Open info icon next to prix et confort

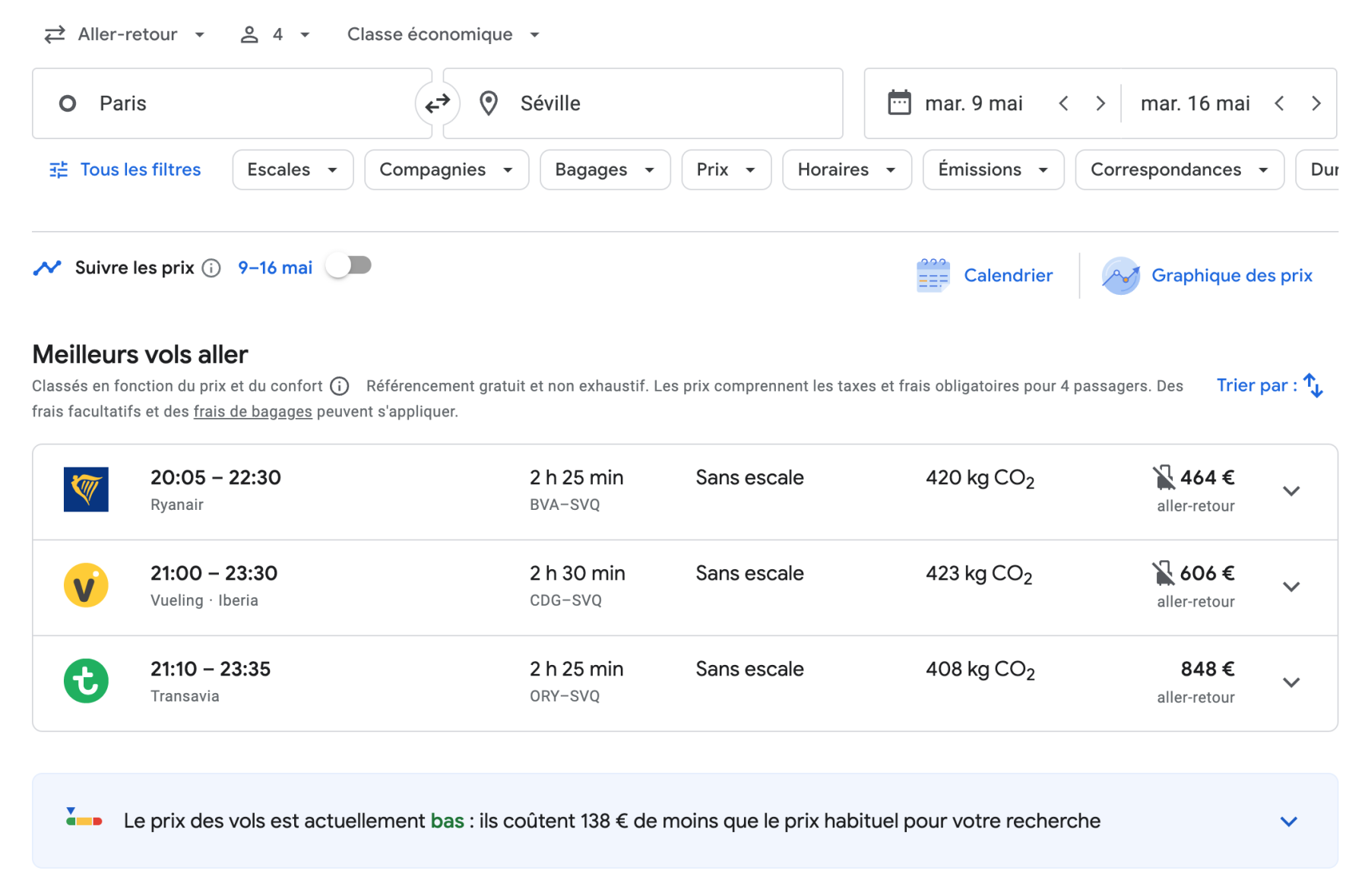[340, 386]
